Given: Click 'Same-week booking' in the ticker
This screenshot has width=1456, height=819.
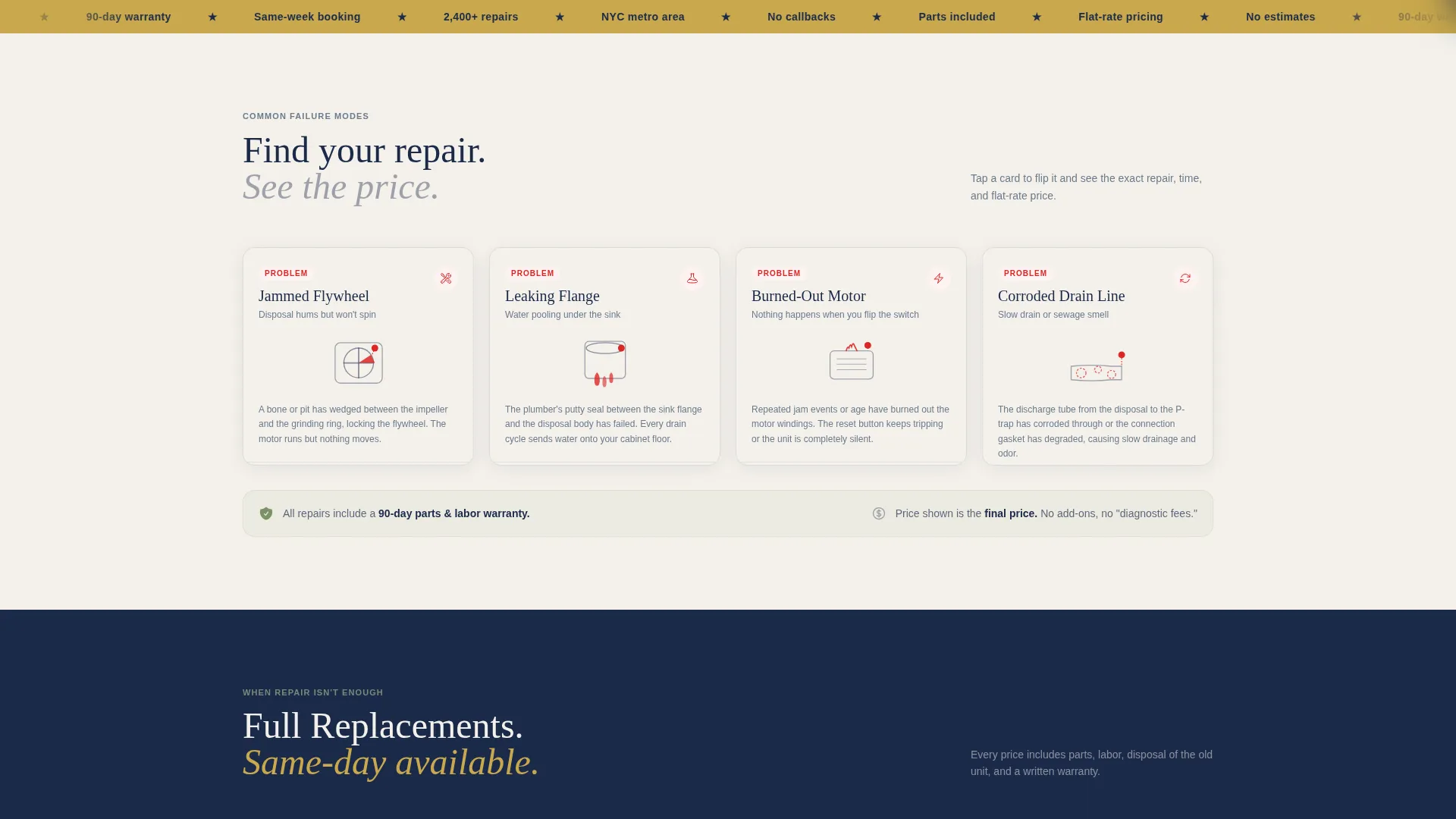Looking at the screenshot, I should coord(307,17).
